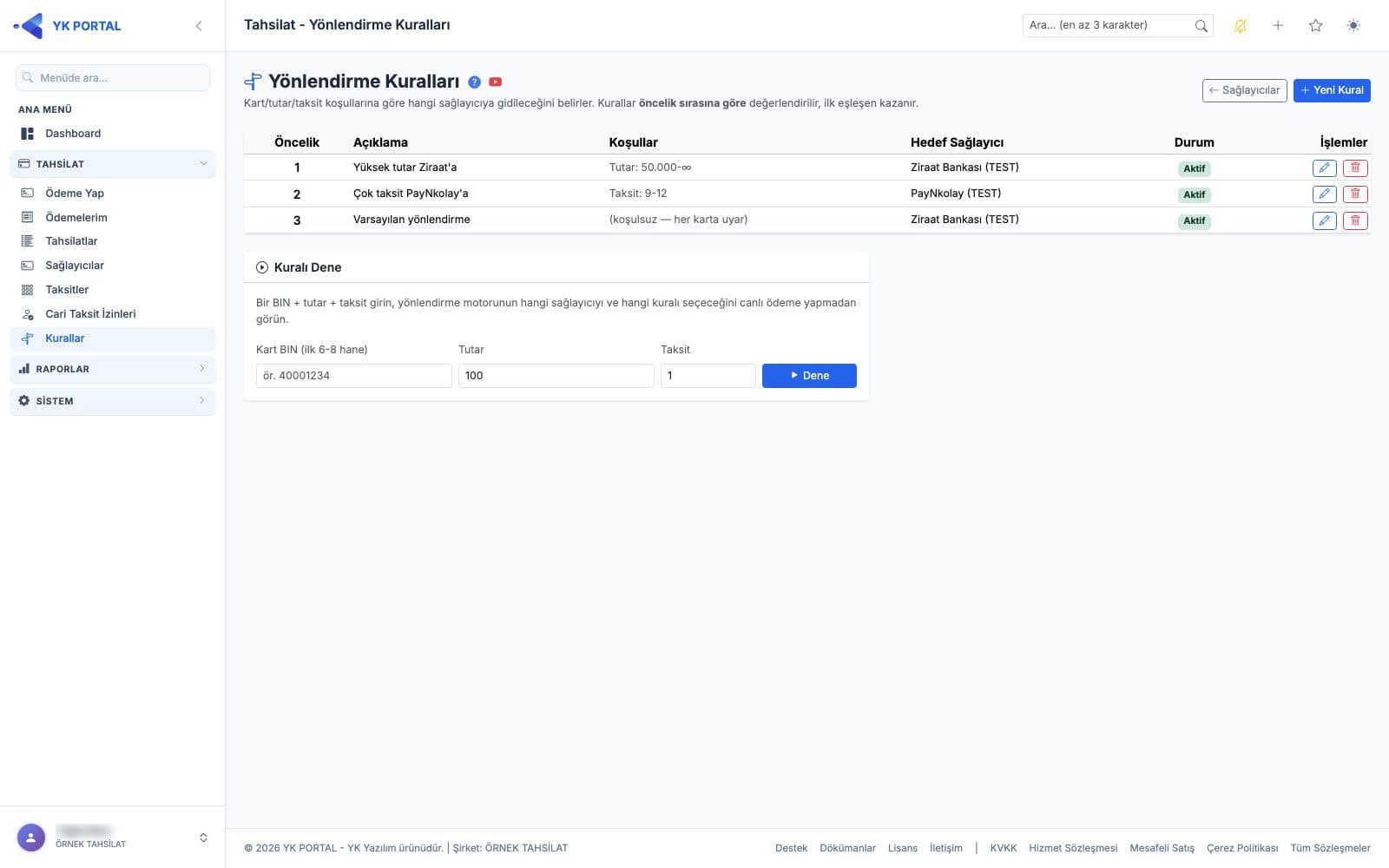This screenshot has width=1389, height=868.
Task: Open Ödemelerim in sidebar
Action: coord(113,217)
